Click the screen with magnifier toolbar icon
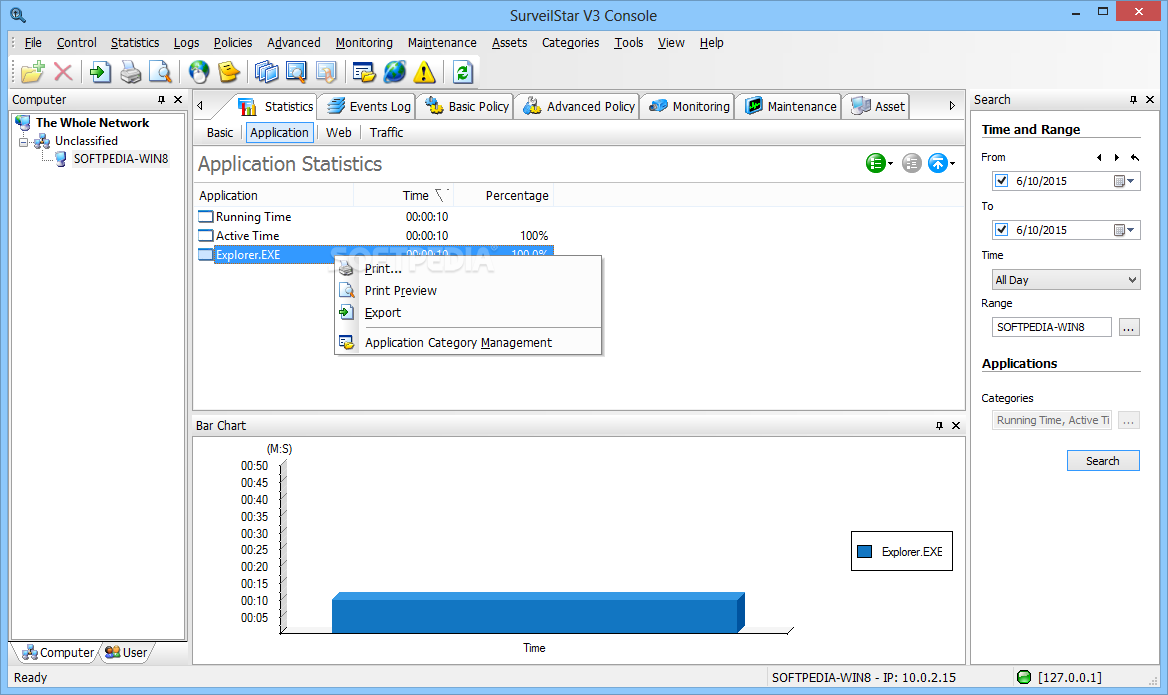Viewport: 1168px width, 695px height. (296, 72)
